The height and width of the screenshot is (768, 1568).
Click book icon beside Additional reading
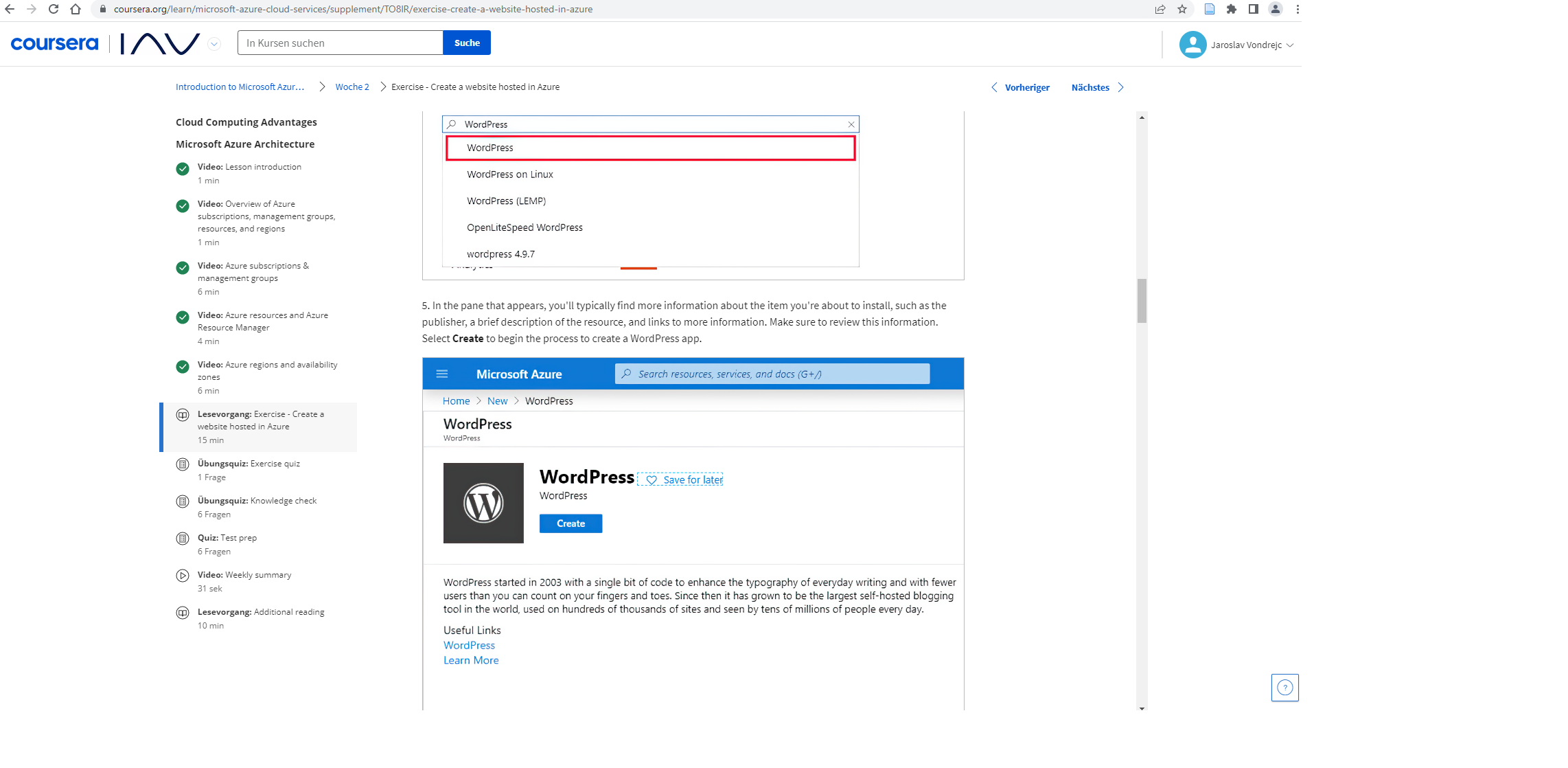(x=183, y=613)
